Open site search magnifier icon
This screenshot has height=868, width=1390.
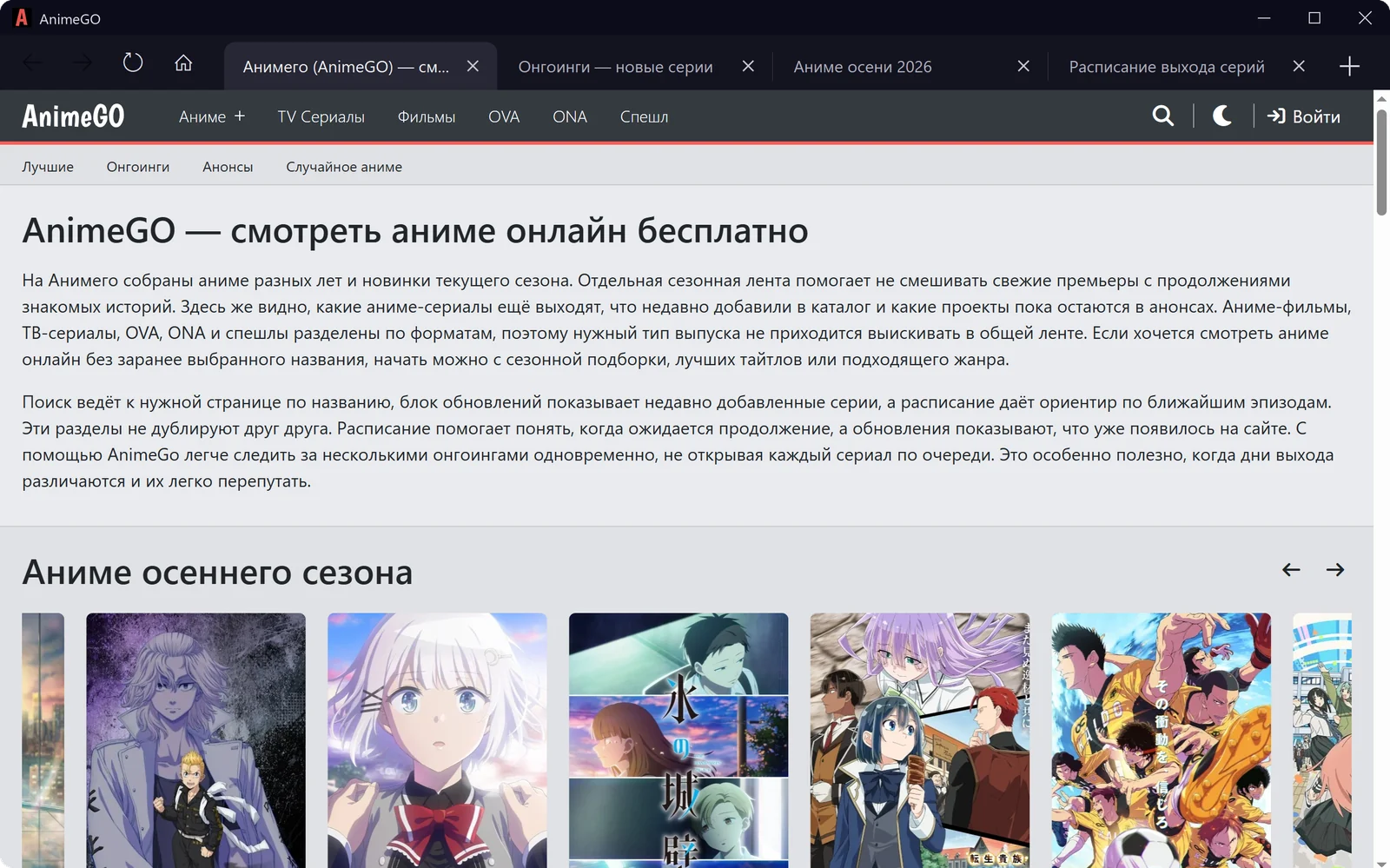pyautogui.click(x=1162, y=116)
